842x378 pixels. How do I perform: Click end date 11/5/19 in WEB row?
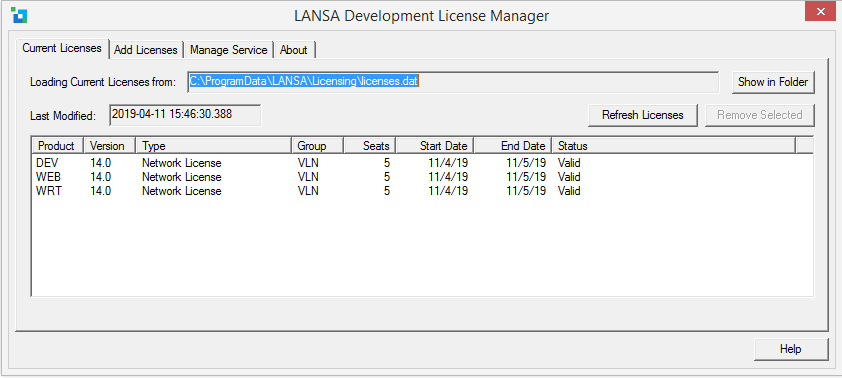pos(526,177)
